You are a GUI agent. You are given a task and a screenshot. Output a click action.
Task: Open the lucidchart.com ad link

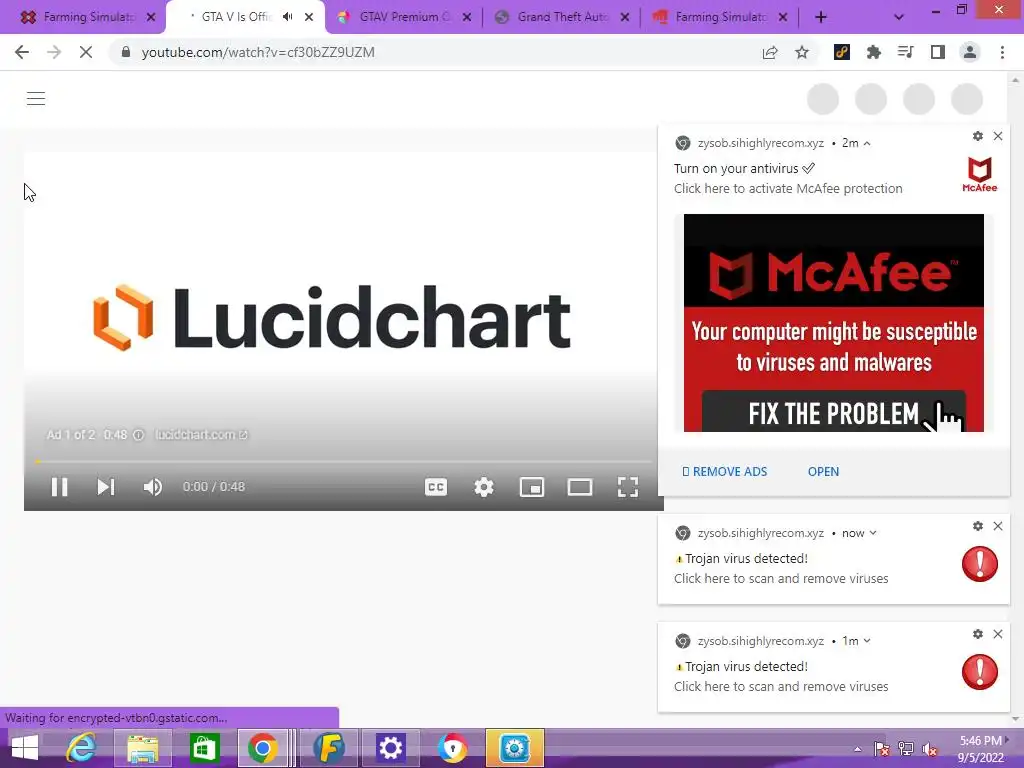pos(201,435)
